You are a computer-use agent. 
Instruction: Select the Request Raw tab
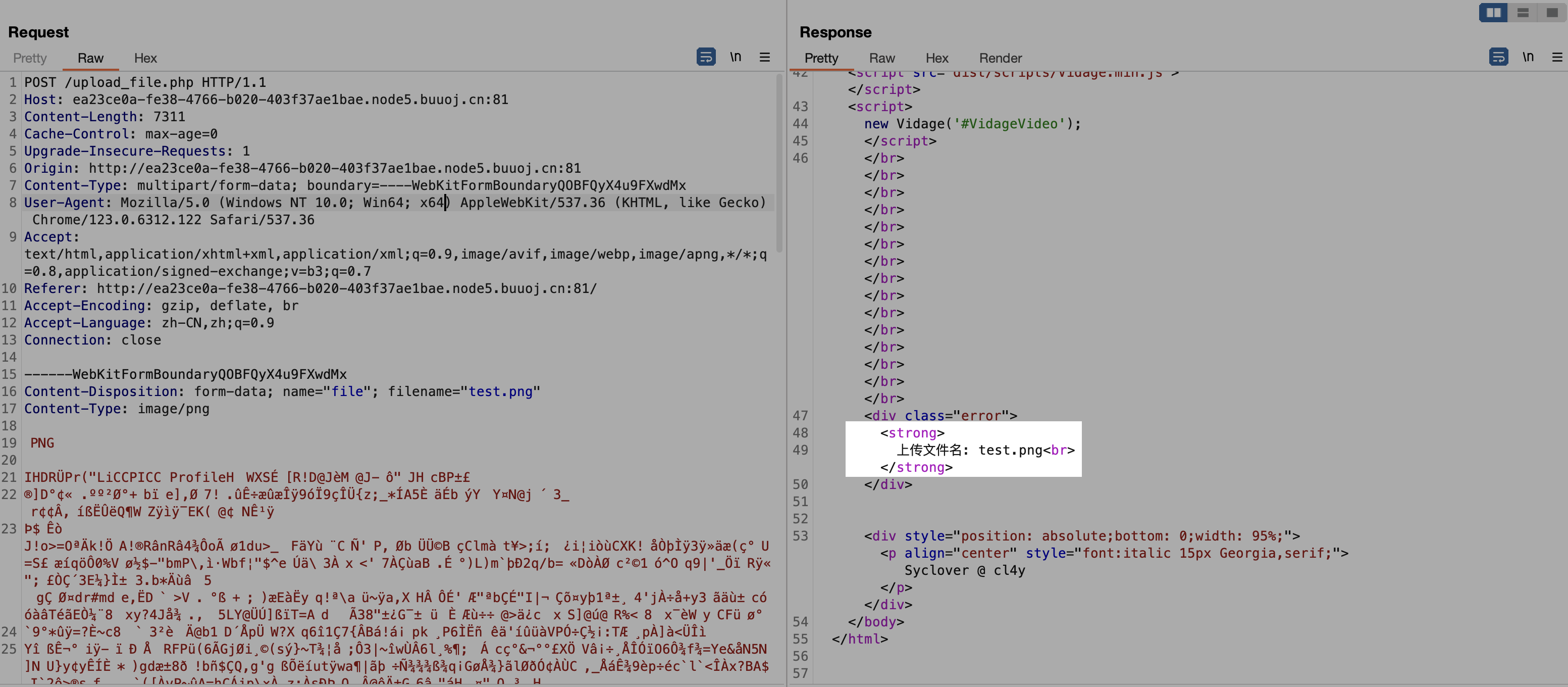(90, 59)
